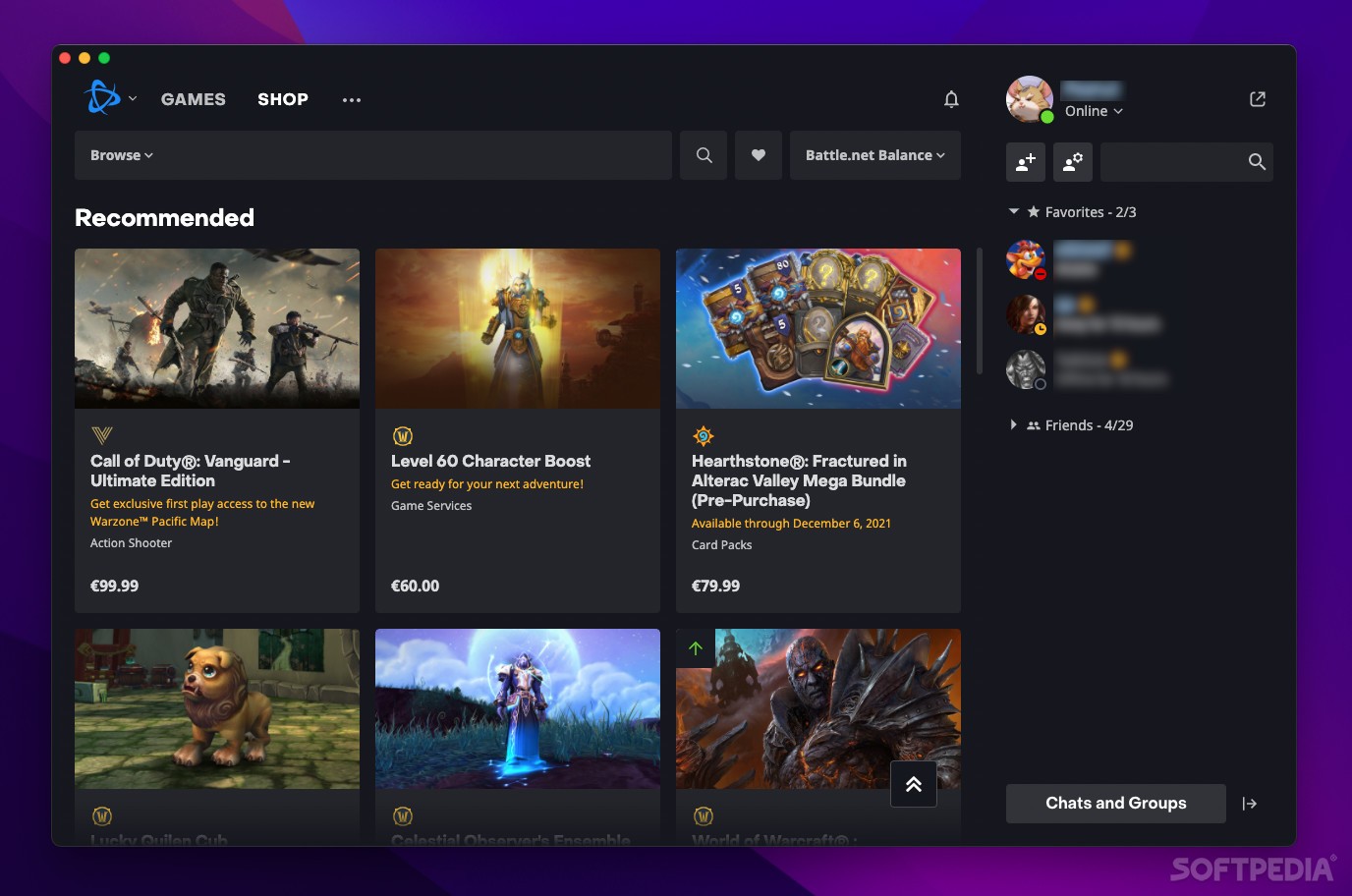This screenshot has height=896, width=1352.
Task: Click the Chats and Groups button
Action: click(1115, 803)
